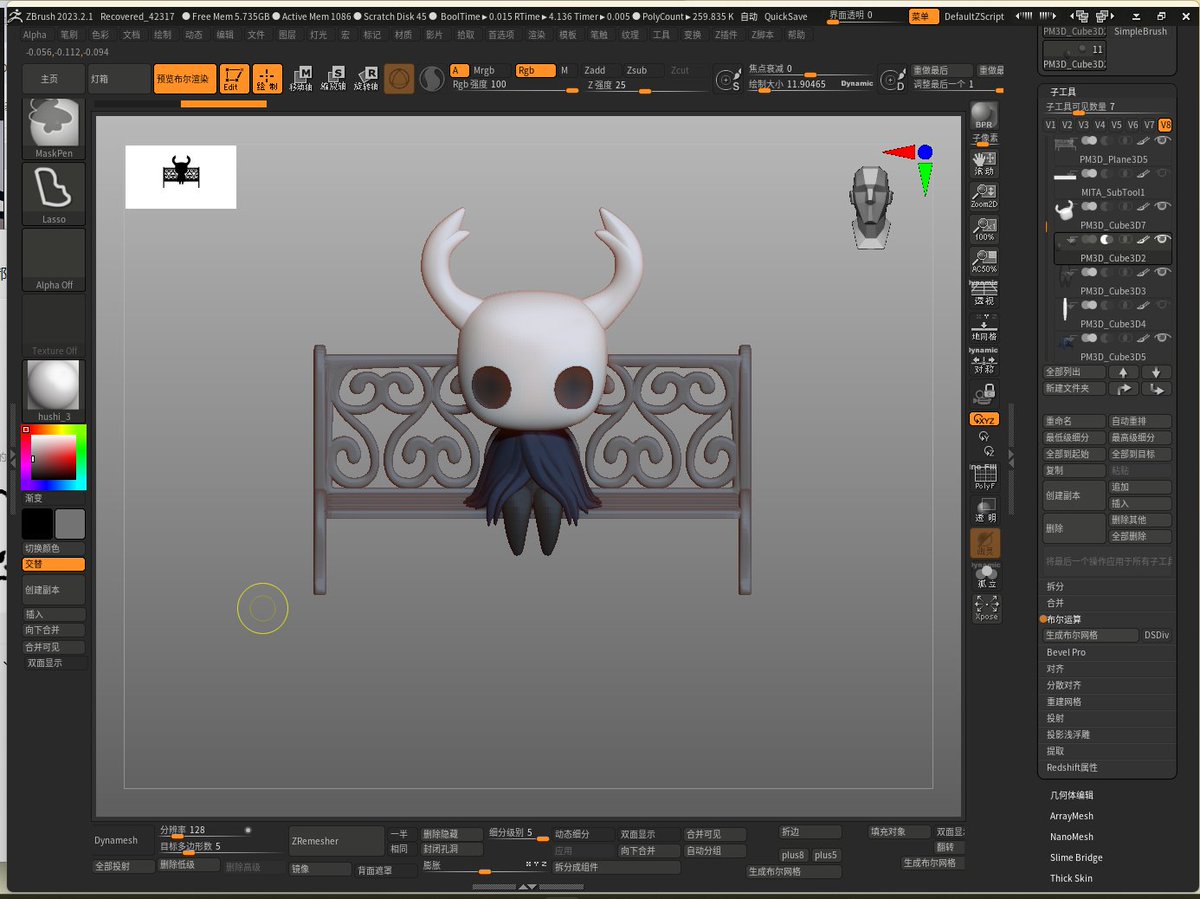This screenshot has height=899, width=1200.
Task: Toggle visibility eye of PM3D_Cube3D2
Action: coord(1163,240)
